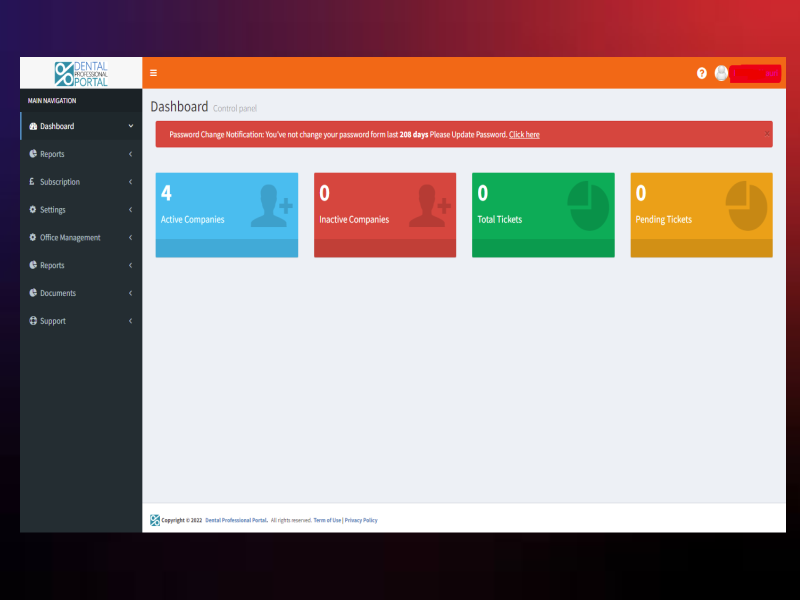800x600 pixels.
Task: Follow the "Click here" password update link
Action: [524, 135]
